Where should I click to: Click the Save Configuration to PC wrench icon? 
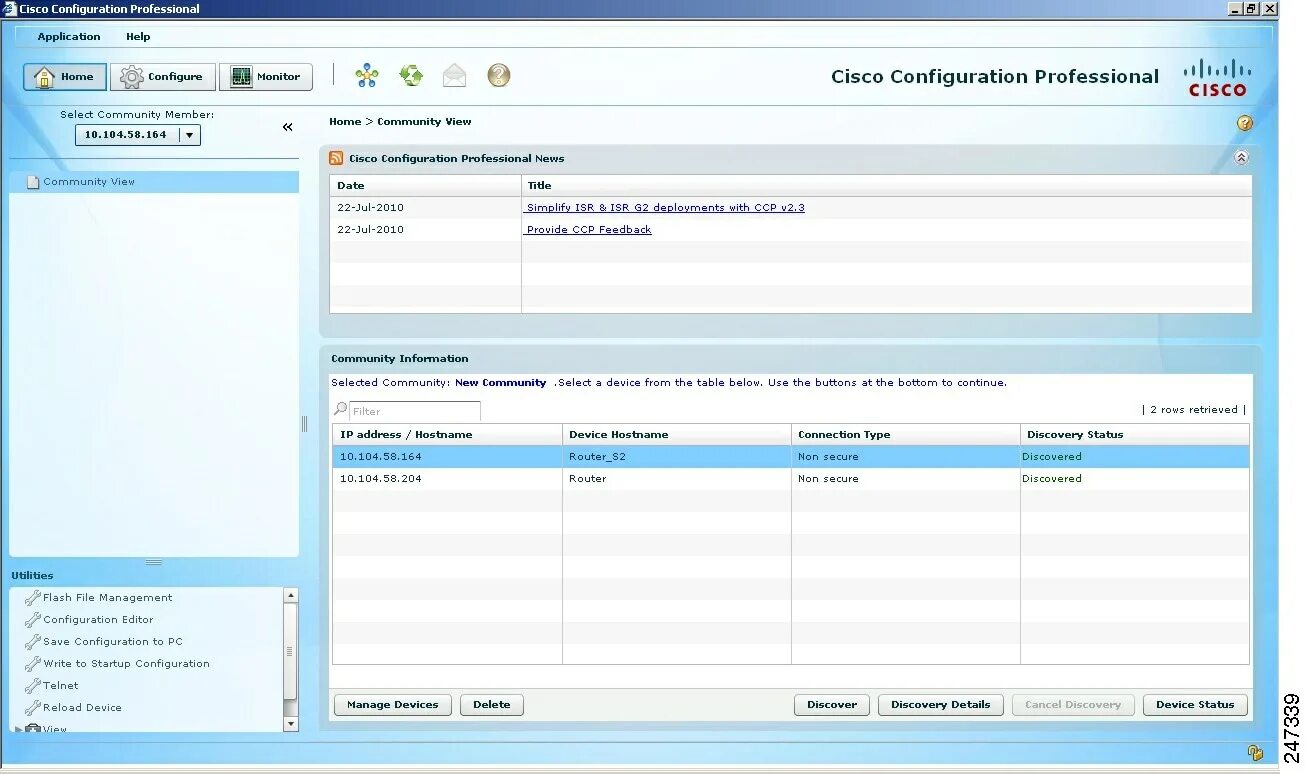click(33, 642)
